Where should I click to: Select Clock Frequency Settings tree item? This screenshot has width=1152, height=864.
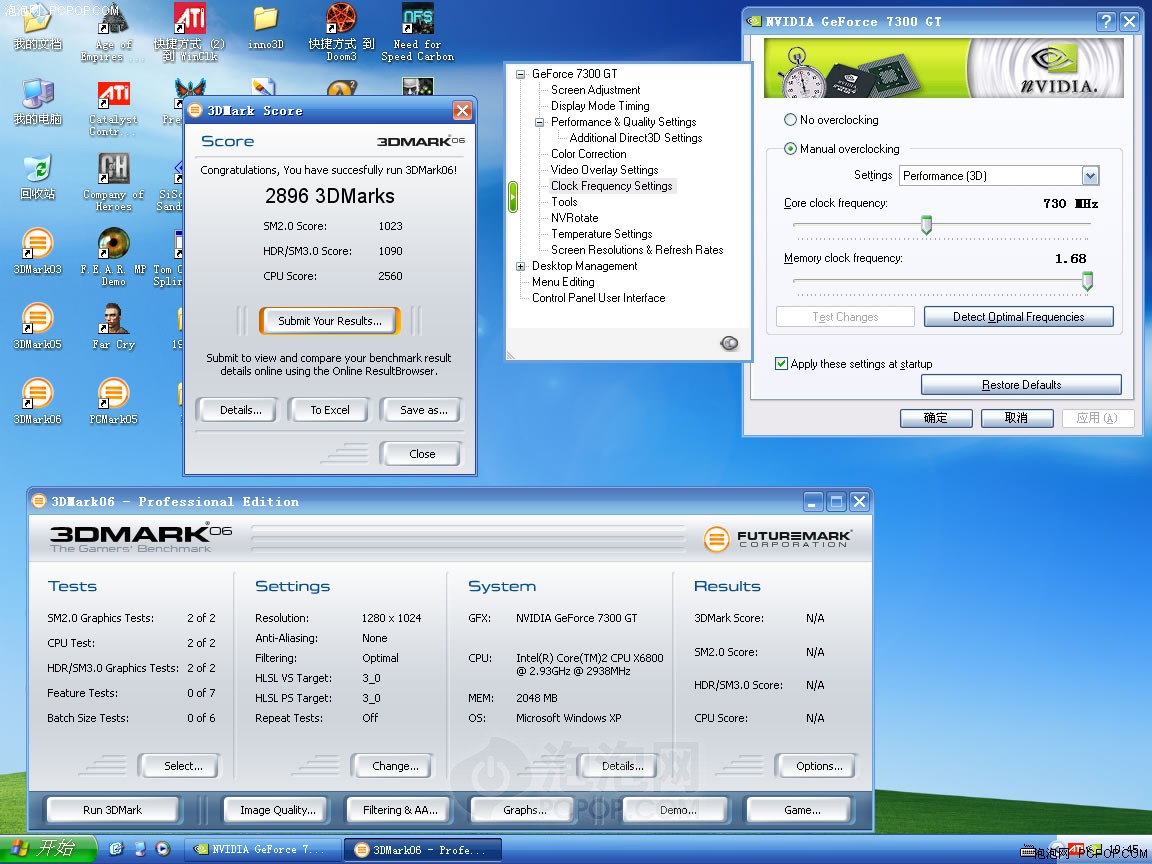point(611,186)
